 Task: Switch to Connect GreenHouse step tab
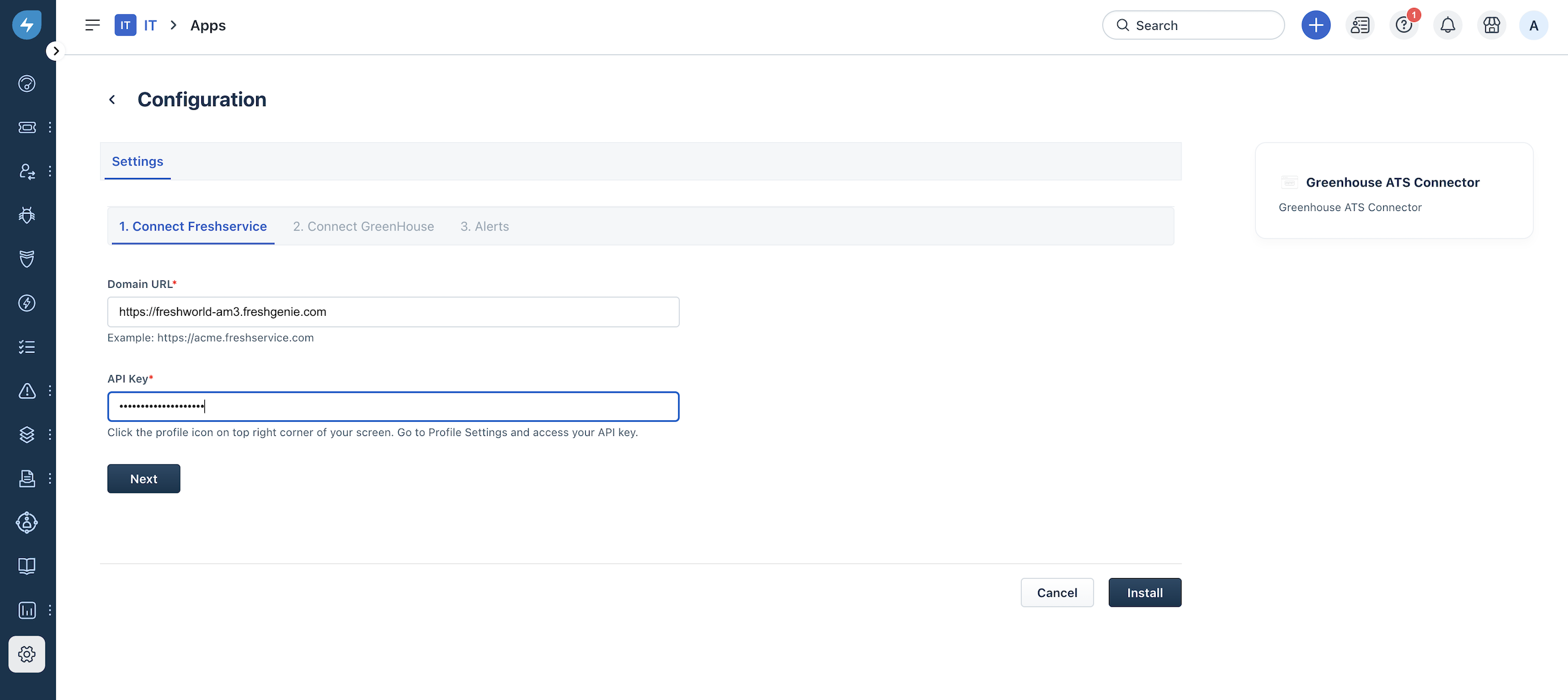[x=363, y=226]
